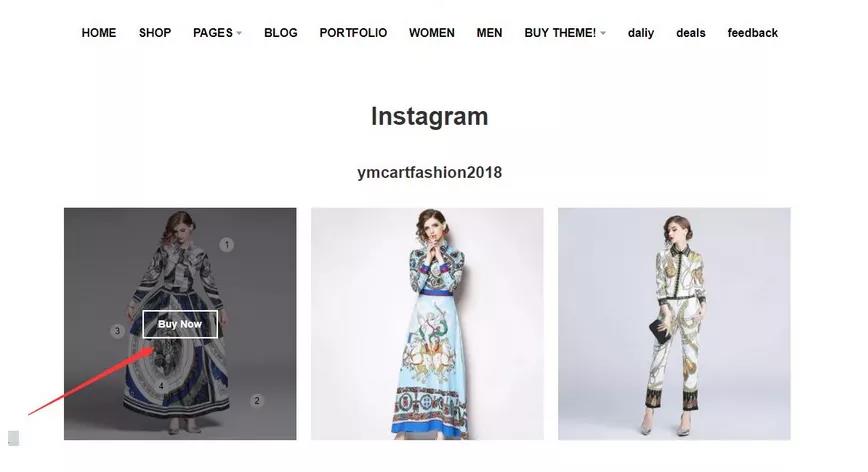This screenshot has height=472, width=868.
Task: Click the small gray icon at bottom-left corner
Action: pos(13,438)
